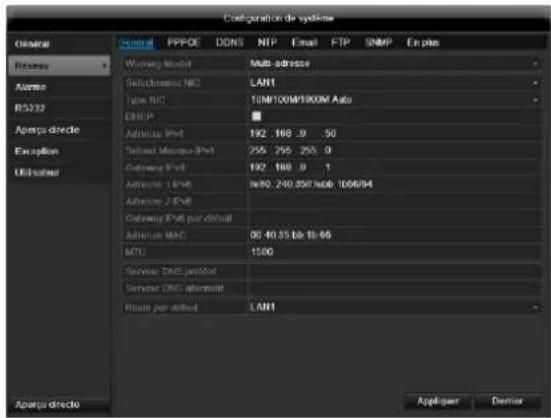Click the Derrière button
This screenshot has height=418, width=551.
507,401
